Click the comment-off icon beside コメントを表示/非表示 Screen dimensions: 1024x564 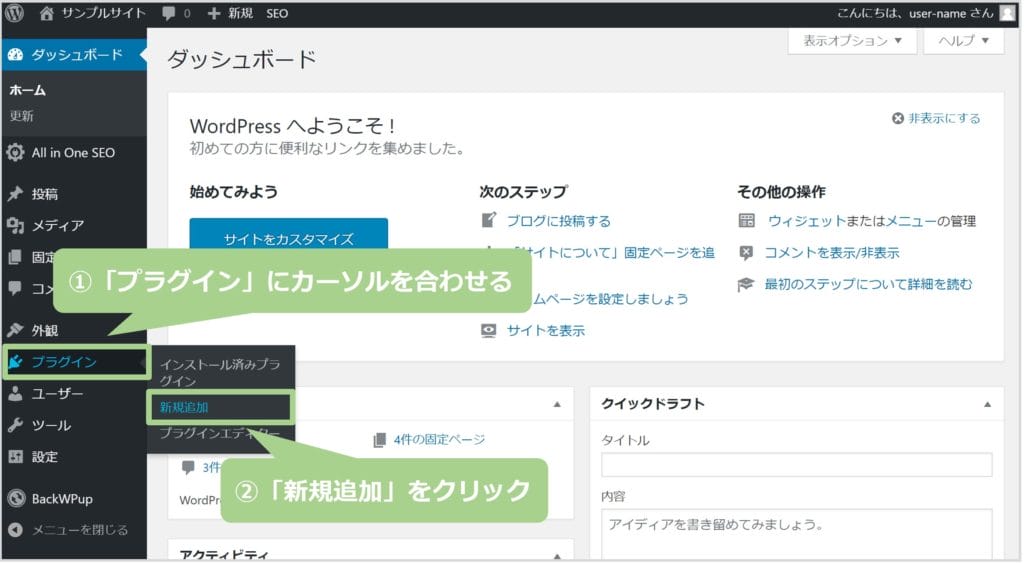coord(746,253)
